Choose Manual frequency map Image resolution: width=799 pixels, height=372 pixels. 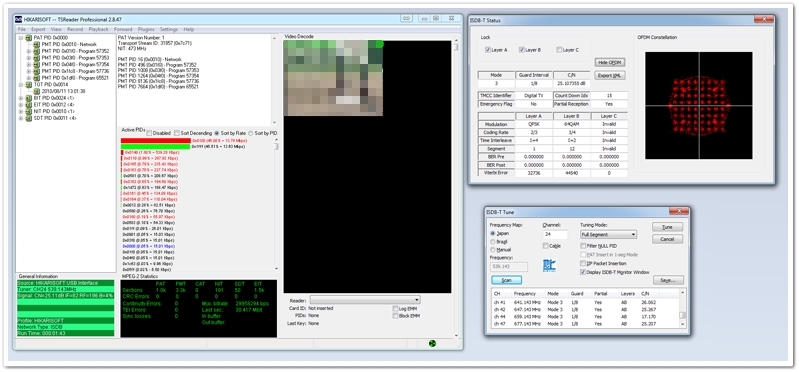coord(492,250)
